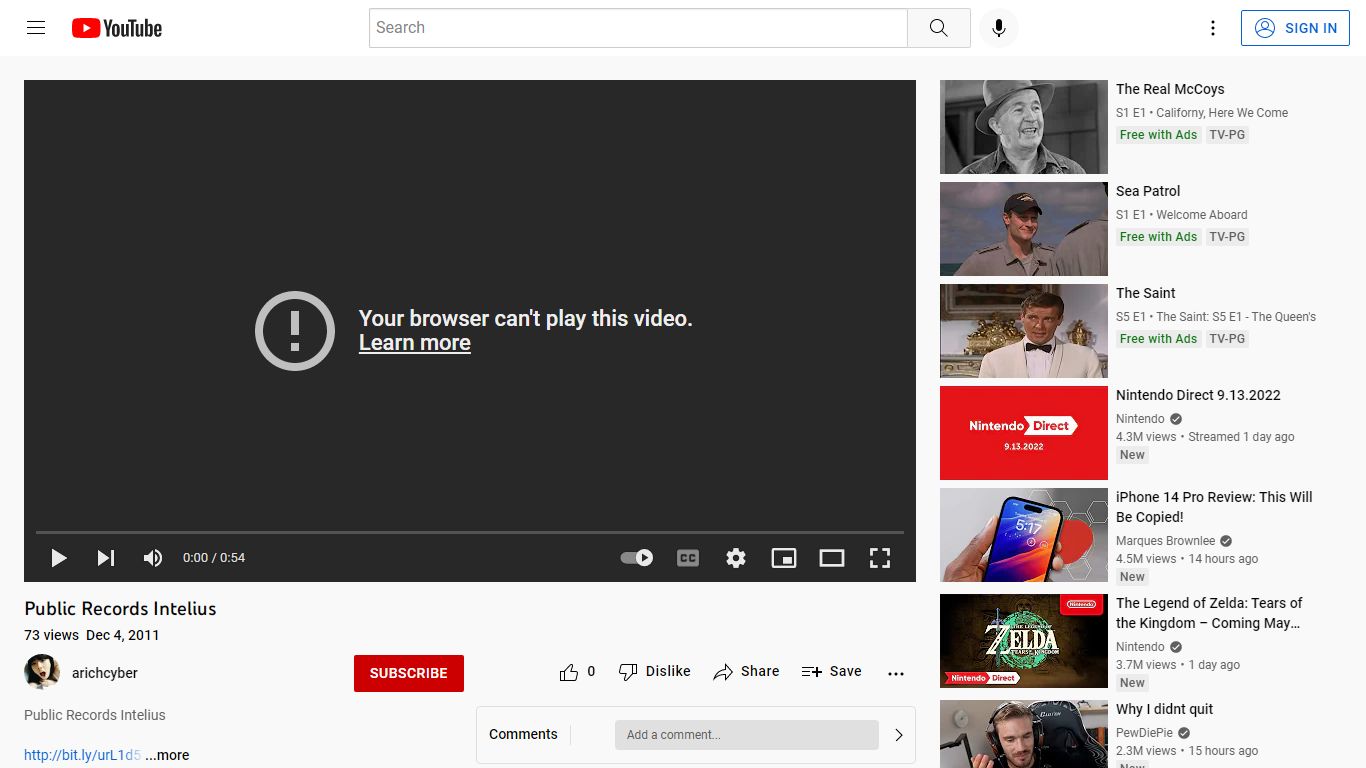The width and height of the screenshot is (1366, 768).
Task: Open The Real McCoys thumbnail
Action: click(x=1024, y=127)
